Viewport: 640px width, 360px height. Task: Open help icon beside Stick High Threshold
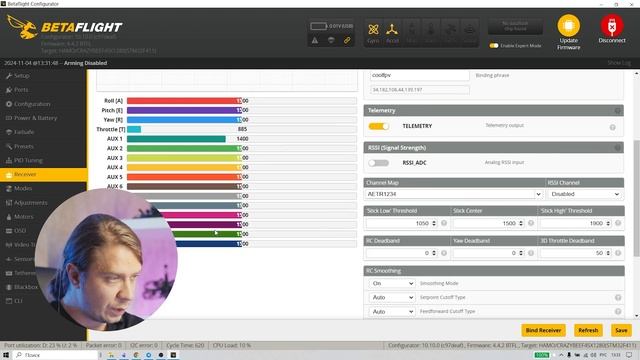click(x=618, y=223)
